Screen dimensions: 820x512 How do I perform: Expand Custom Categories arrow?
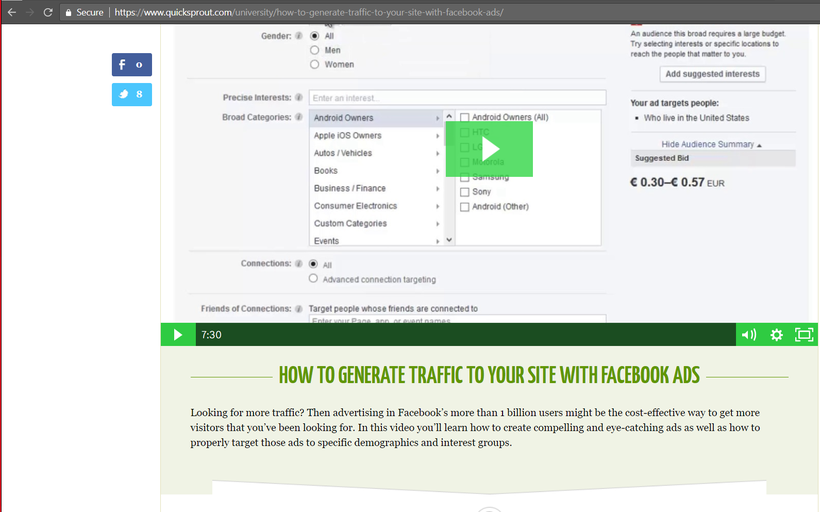tap(438, 224)
